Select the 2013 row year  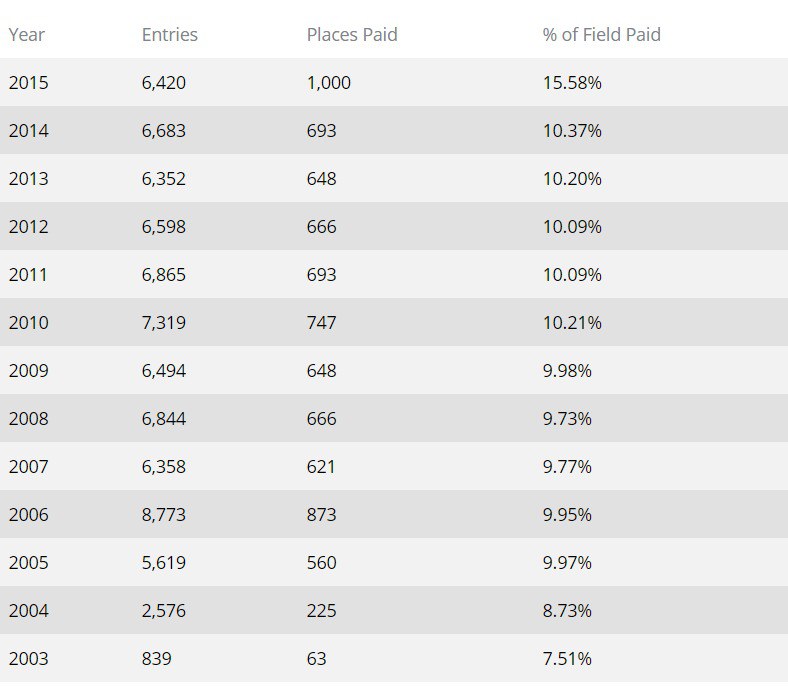[28, 179]
